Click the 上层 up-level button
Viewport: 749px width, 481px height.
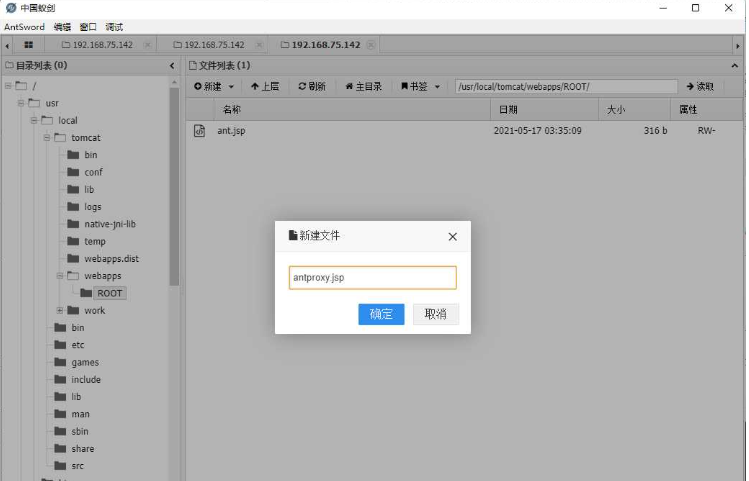[265, 86]
